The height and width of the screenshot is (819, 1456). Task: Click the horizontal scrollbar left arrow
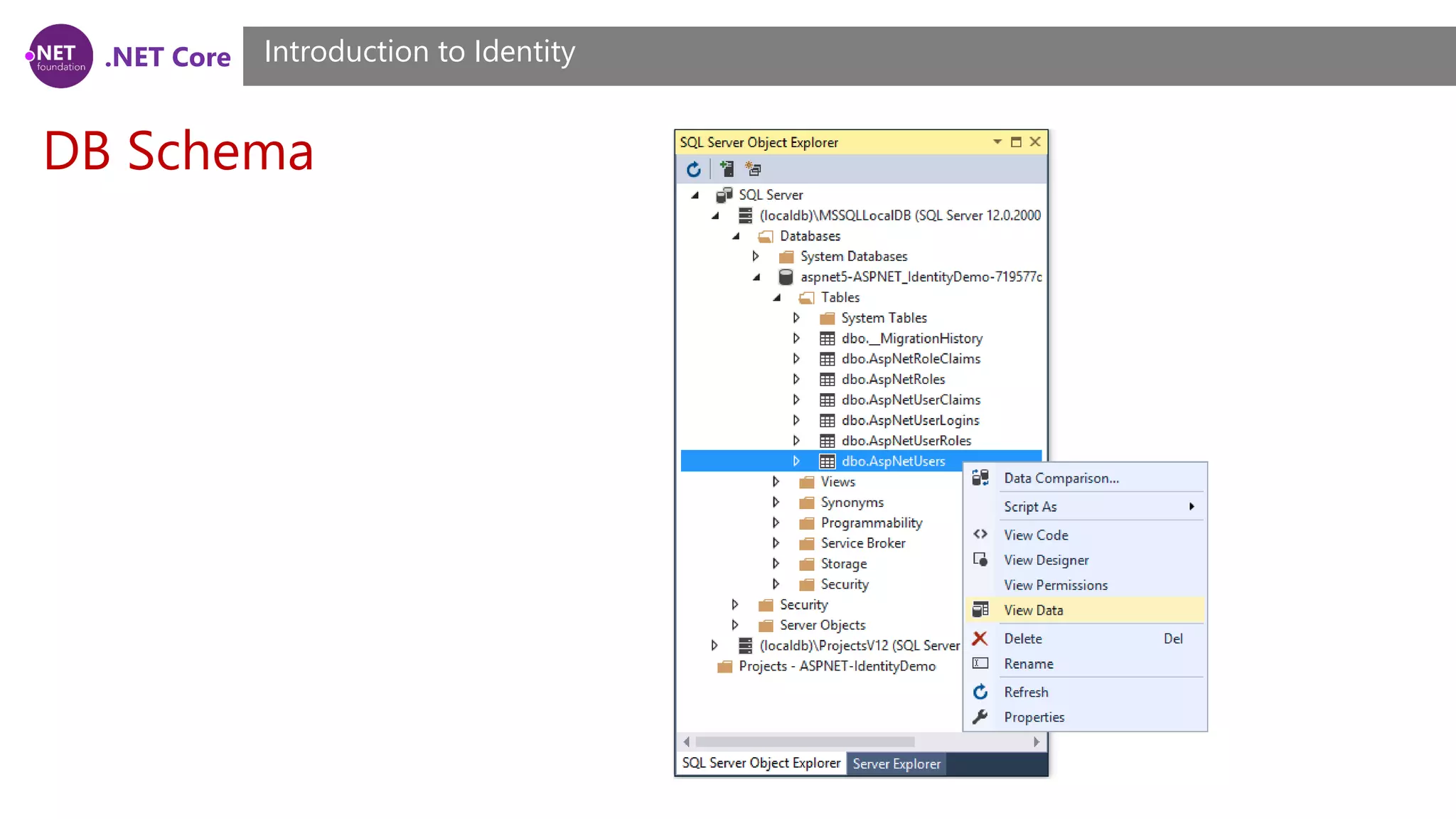pos(686,742)
